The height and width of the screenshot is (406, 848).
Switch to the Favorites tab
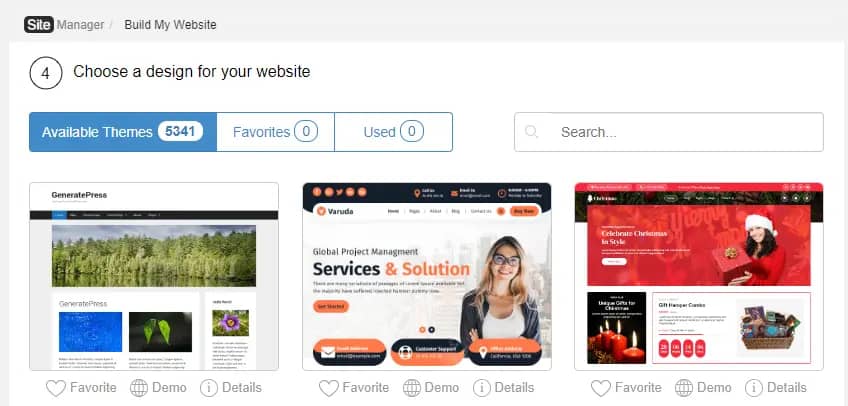tap(275, 132)
